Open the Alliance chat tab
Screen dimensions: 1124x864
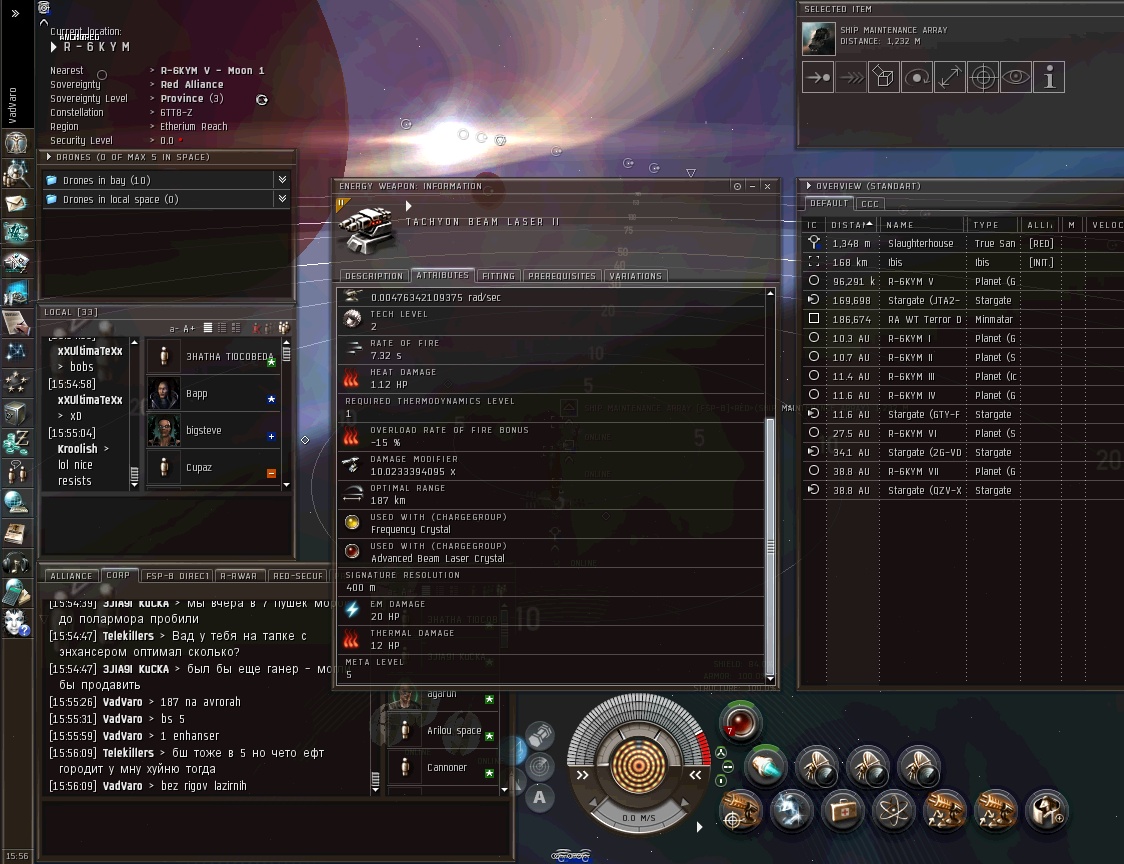(x=71, y=576)
